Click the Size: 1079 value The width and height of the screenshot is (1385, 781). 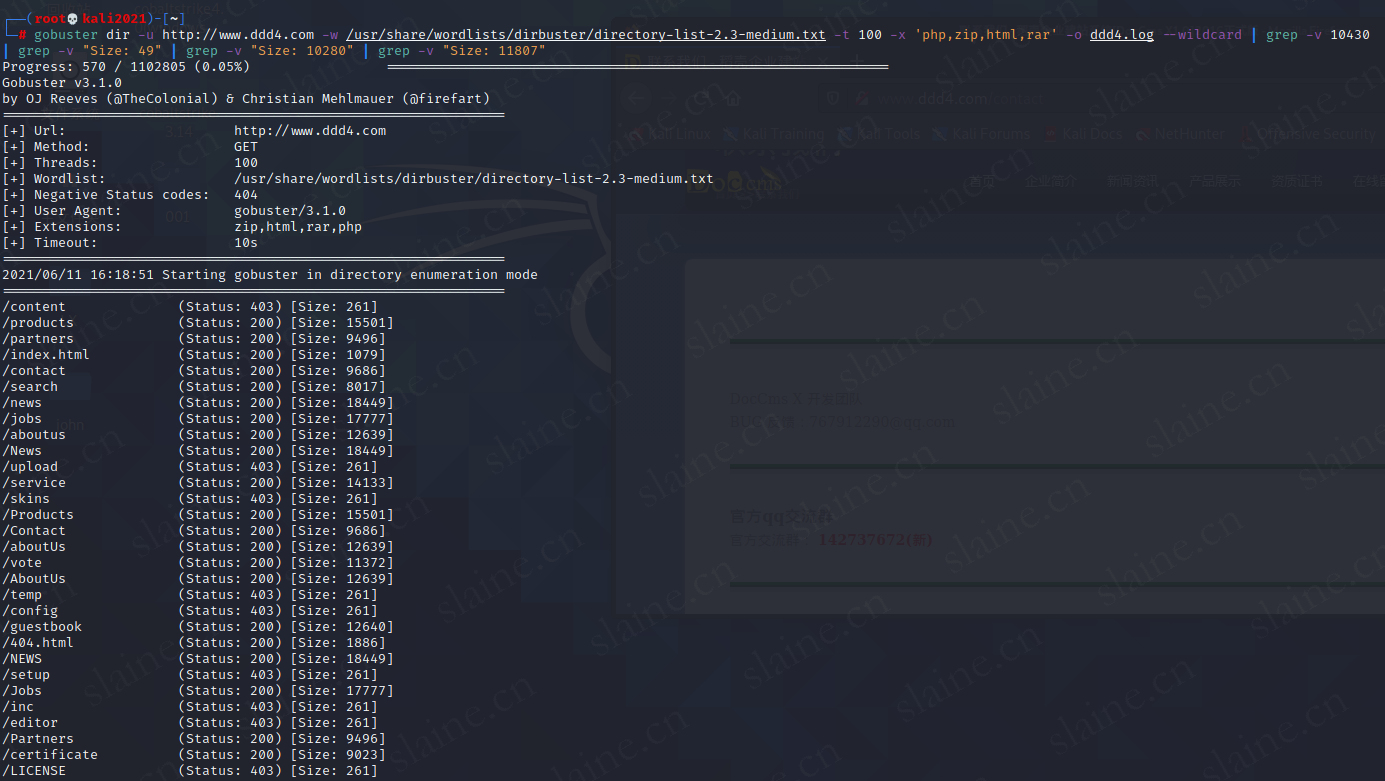(x=338, y=355)
